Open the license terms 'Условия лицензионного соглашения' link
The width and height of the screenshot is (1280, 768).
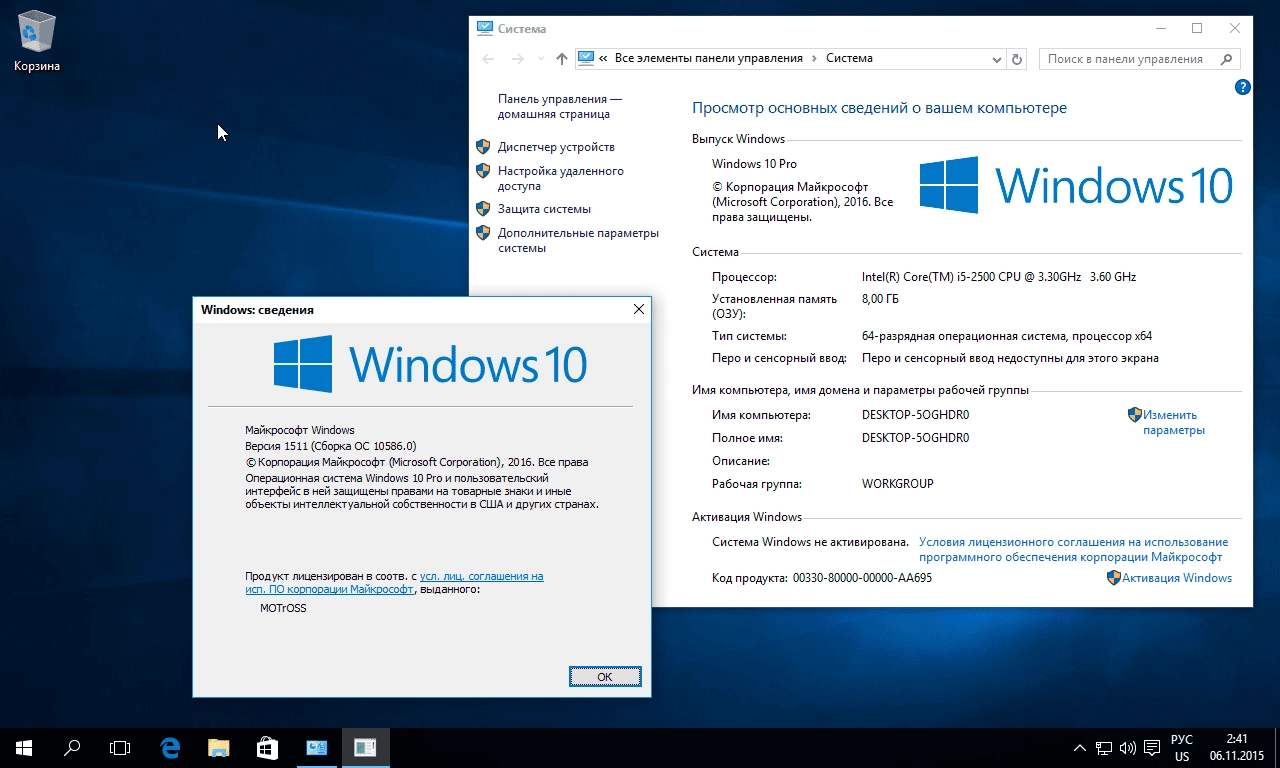[1073, 549]
